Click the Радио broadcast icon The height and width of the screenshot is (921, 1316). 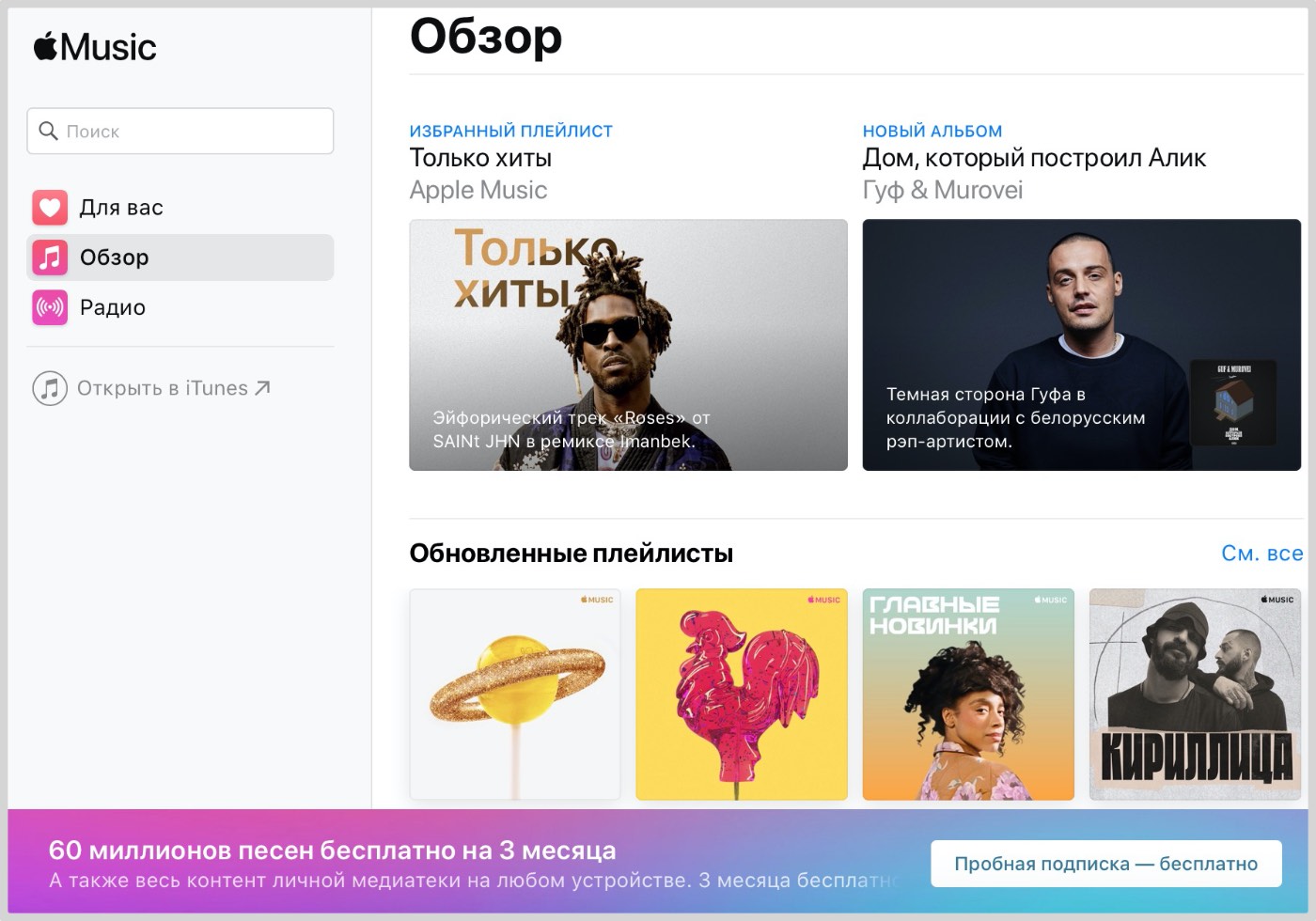click(x=50, y=307)
